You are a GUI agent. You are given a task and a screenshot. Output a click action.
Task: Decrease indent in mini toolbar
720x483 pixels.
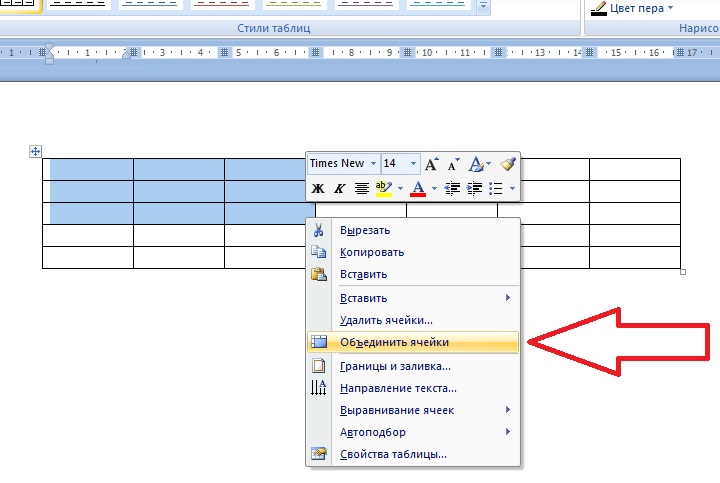452,188
